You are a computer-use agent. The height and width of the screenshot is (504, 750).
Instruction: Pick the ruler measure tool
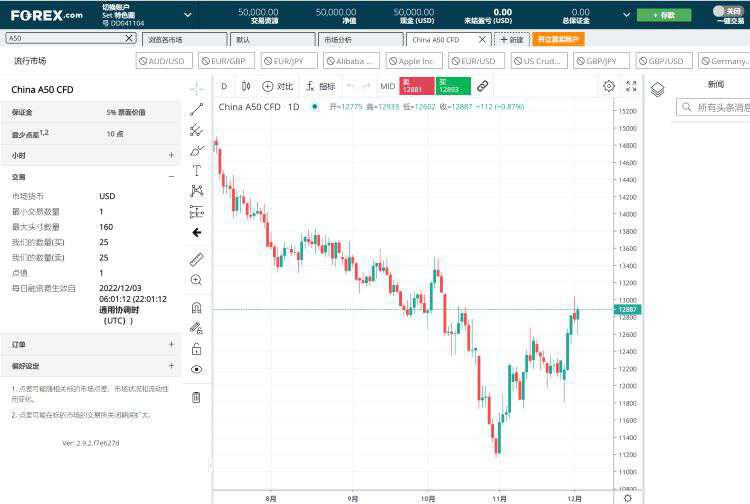pyautogui.click(x=196, y=259)
